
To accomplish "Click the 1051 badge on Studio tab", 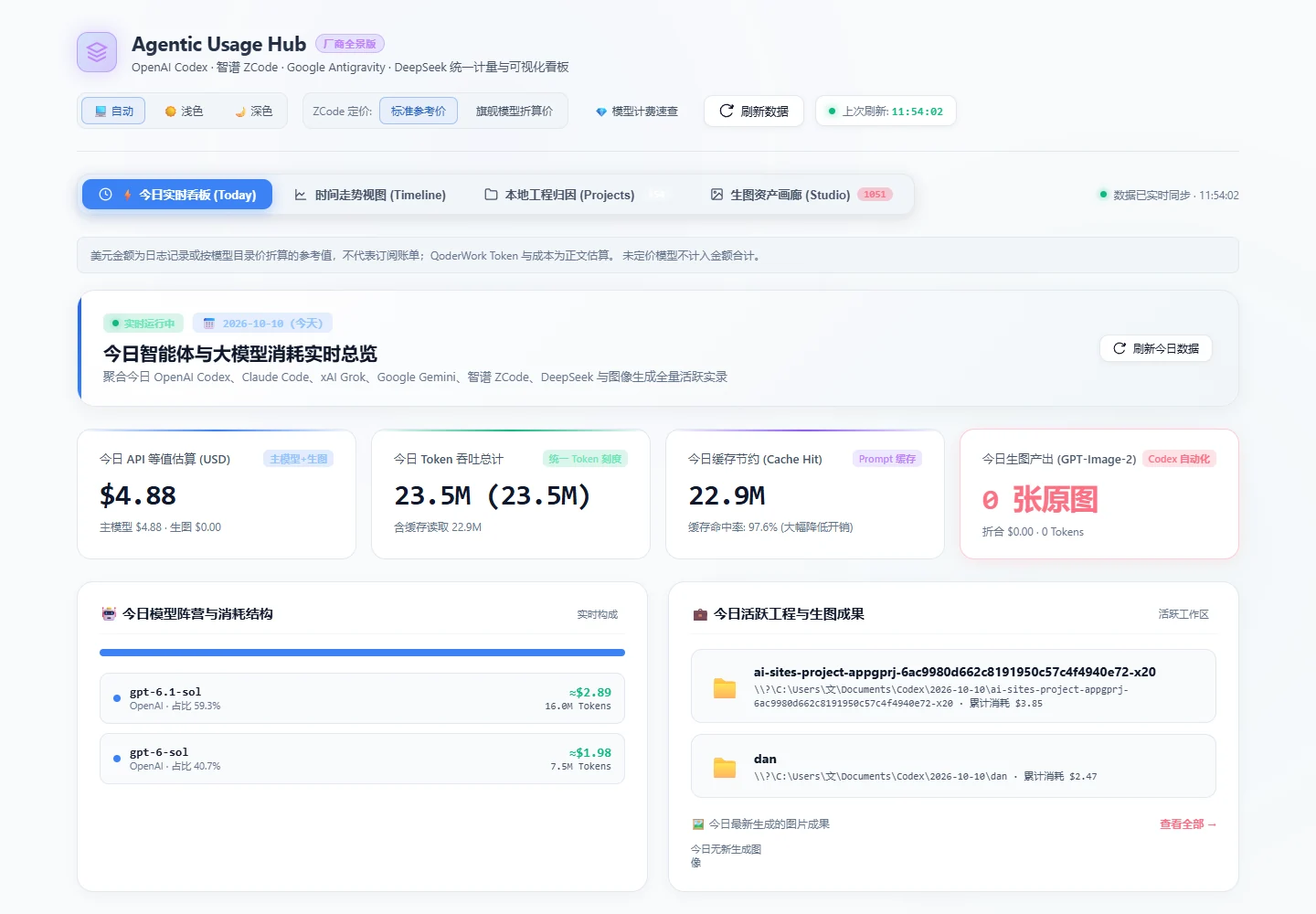I will 875,195.
